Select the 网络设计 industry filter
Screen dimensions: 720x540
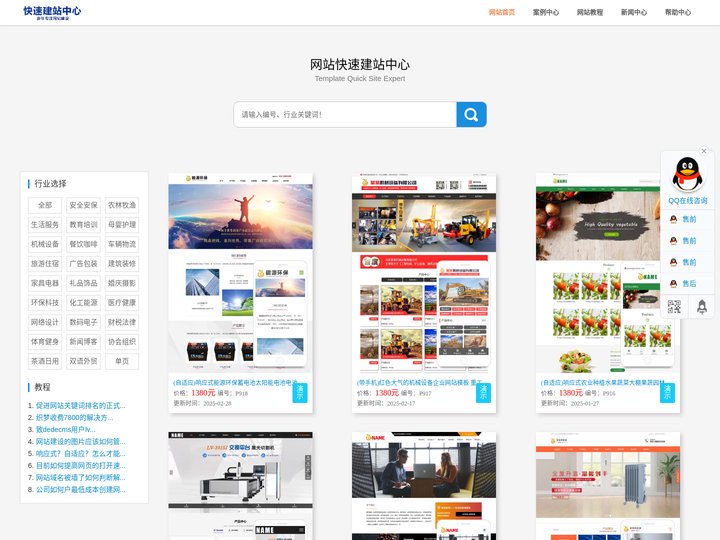[45, 322]
